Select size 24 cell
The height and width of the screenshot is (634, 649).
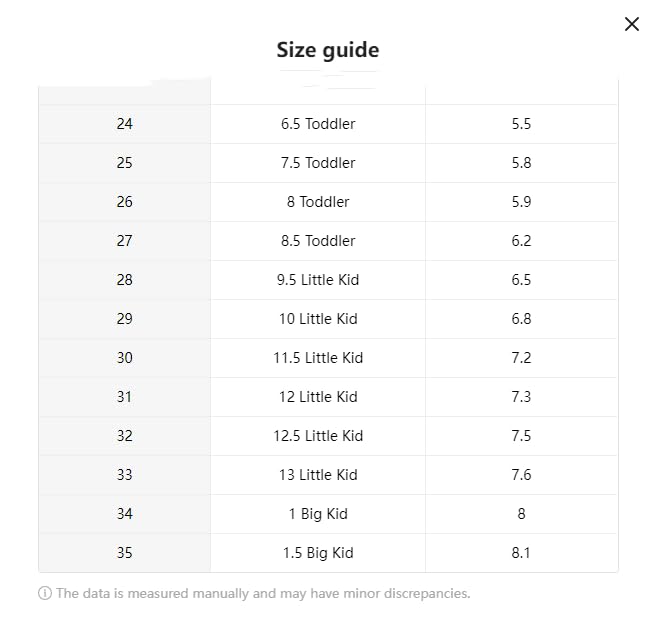(124, 124)
